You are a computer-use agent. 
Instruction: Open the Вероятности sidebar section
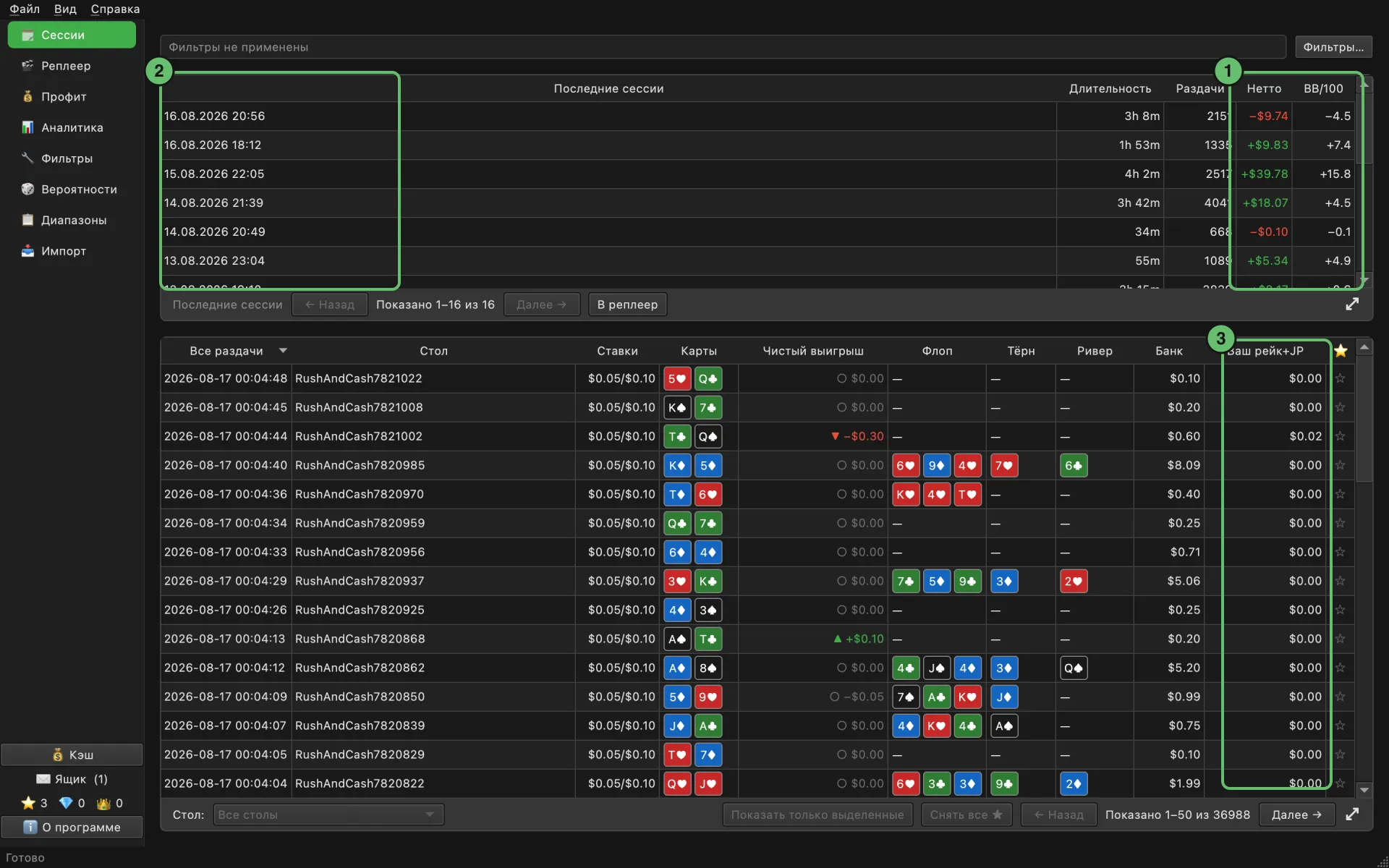(71, 190)
